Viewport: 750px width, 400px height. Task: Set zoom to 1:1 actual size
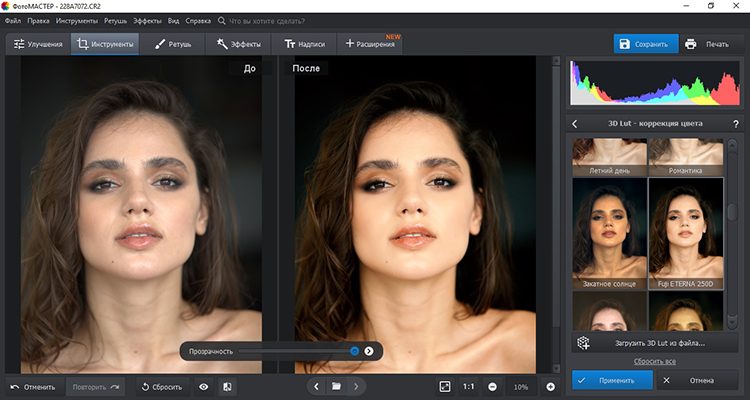coord(469,386)
